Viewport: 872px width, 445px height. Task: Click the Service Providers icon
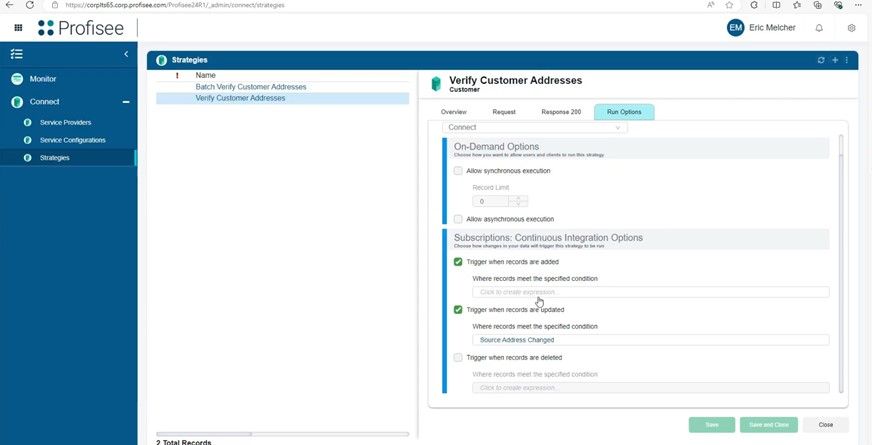27,122
